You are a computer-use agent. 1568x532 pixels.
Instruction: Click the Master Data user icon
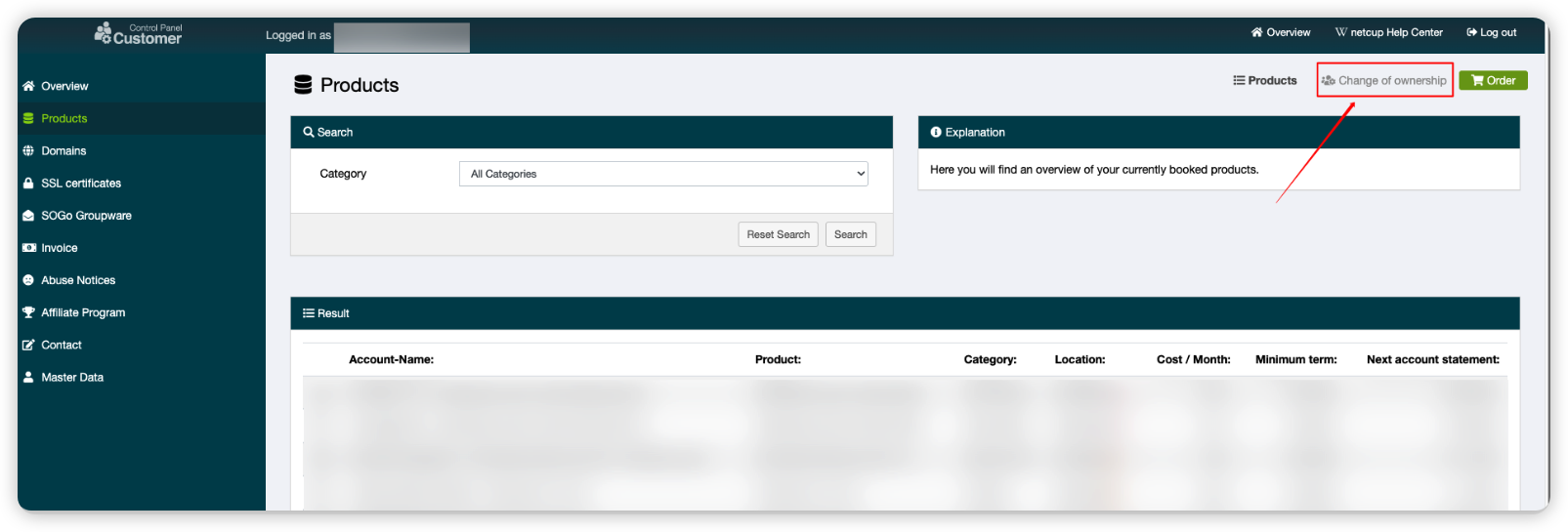tap(28, 377)
